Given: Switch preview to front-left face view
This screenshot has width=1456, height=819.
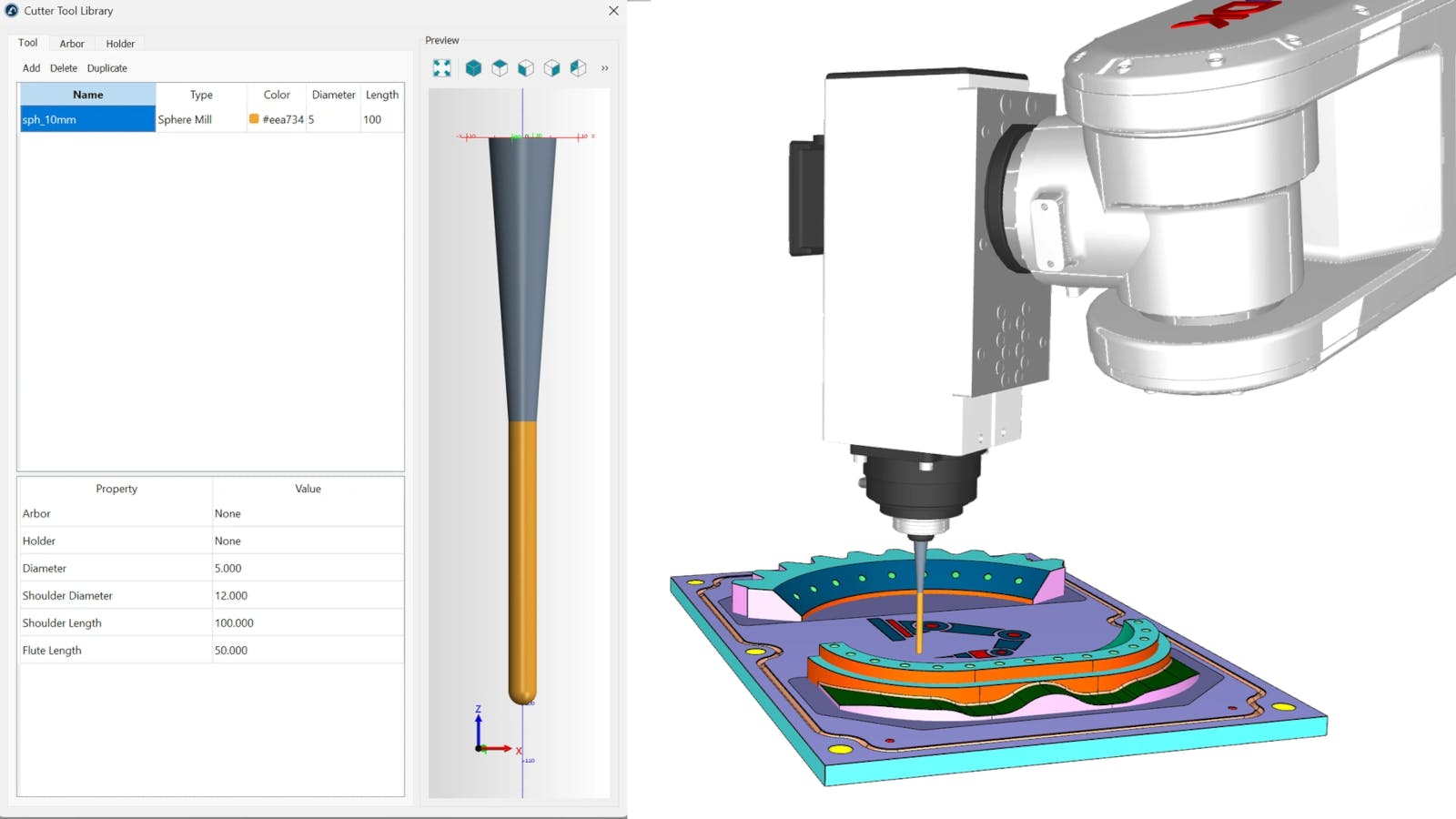Looking at the screenshot, I should (x=526, y=68).
